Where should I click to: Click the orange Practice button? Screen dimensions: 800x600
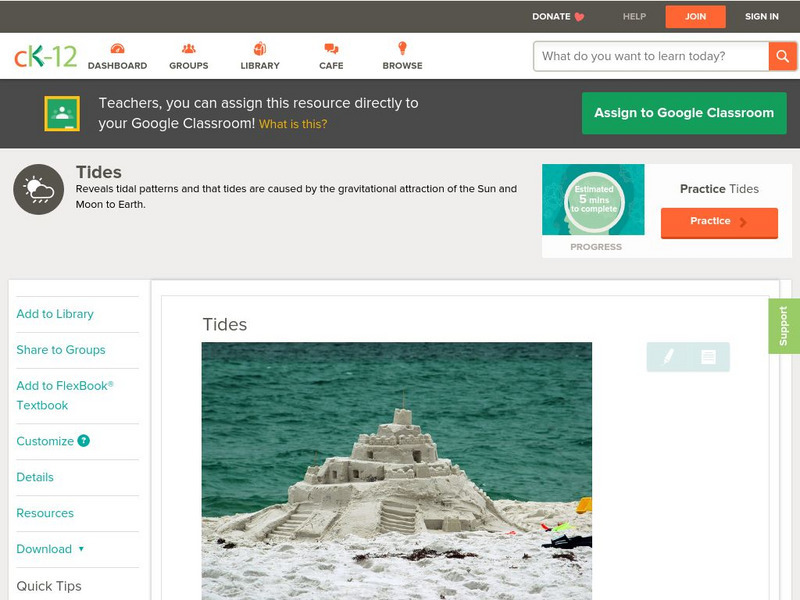(719, 222)
